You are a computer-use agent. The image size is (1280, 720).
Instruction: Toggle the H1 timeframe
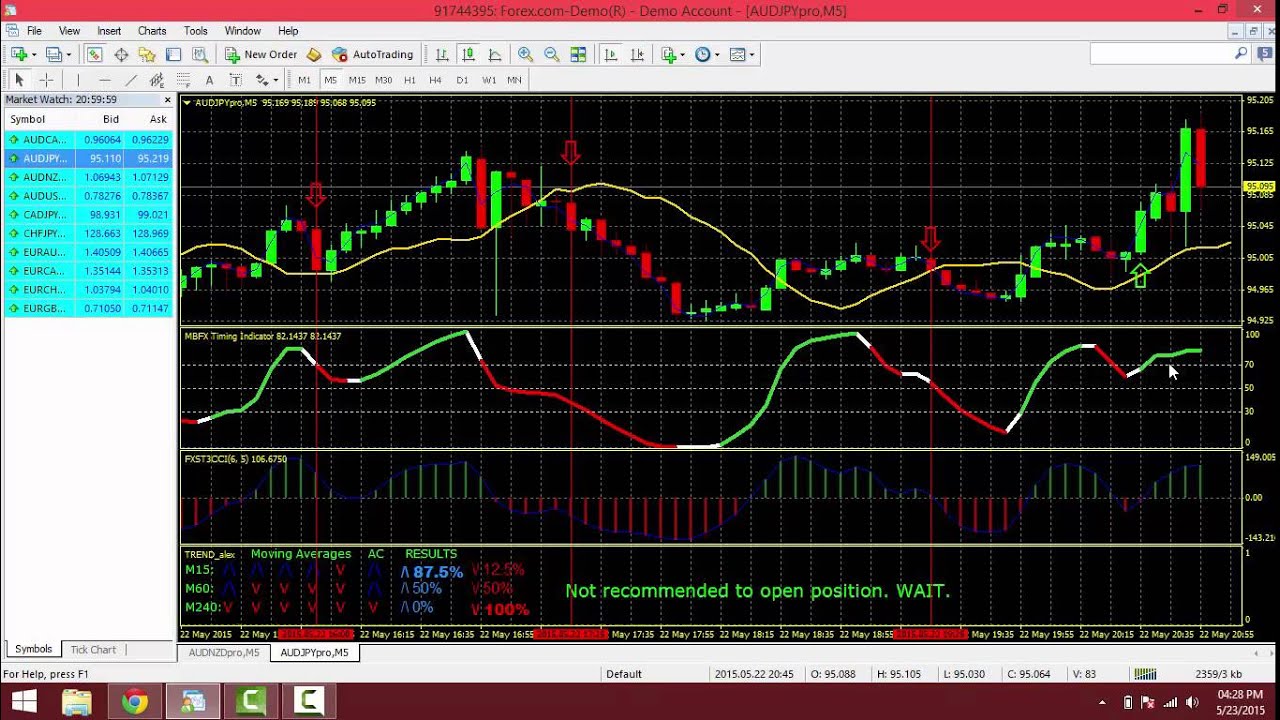pyautogui.click(x=409, y=80)
